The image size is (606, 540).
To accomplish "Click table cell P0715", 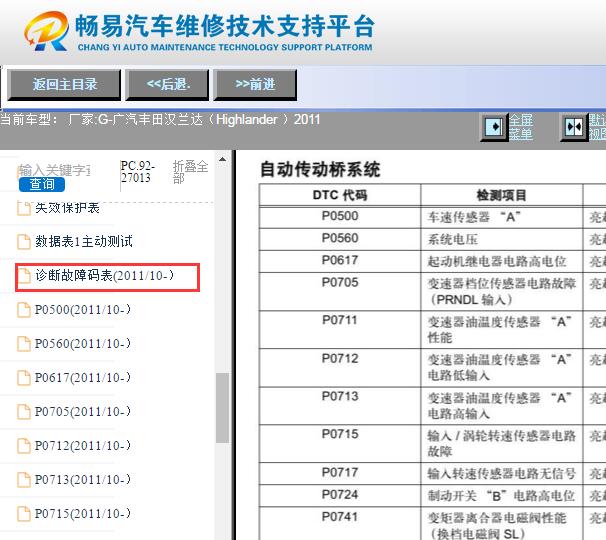I will tap(340, 443).
